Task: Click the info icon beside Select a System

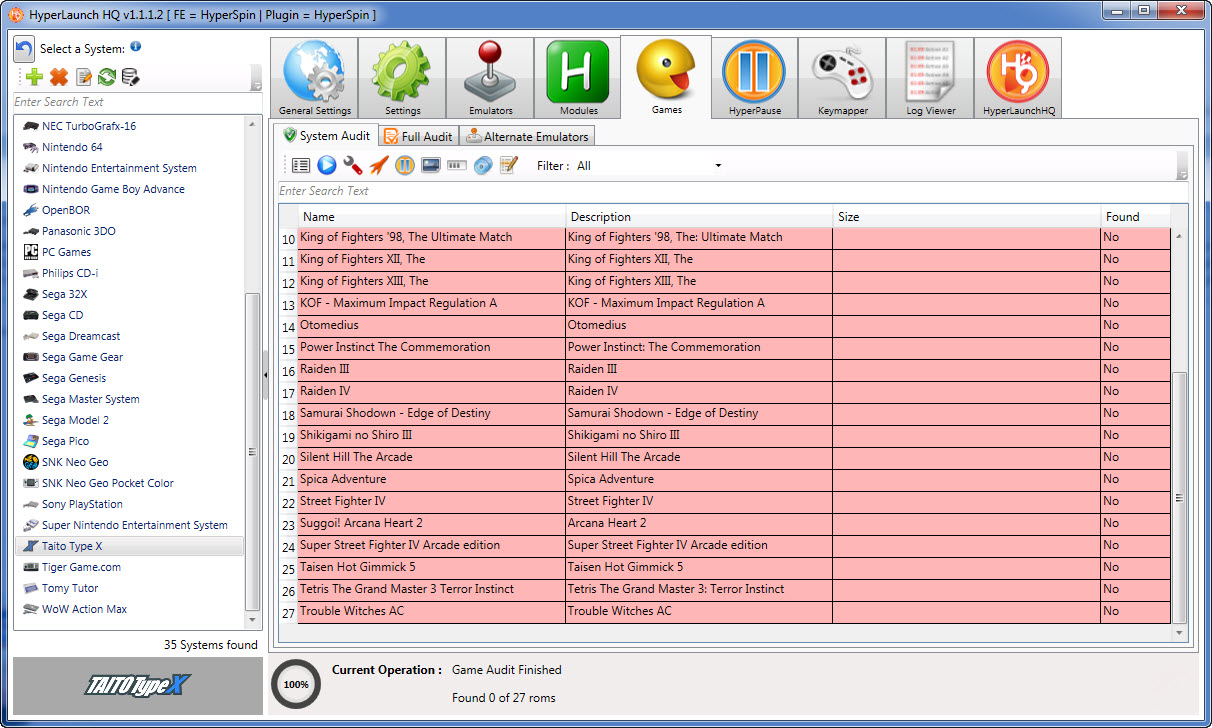Action: coord(135,46)
